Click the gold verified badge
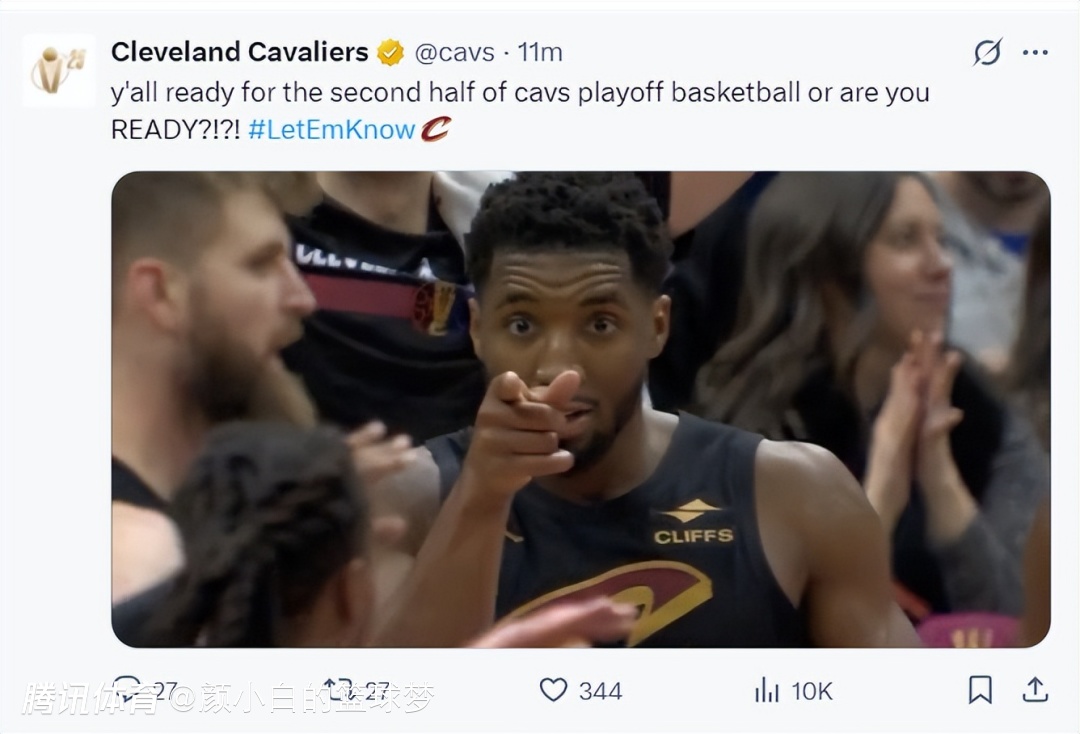Viewport: 1080px width, 734px height. (391, 52)
